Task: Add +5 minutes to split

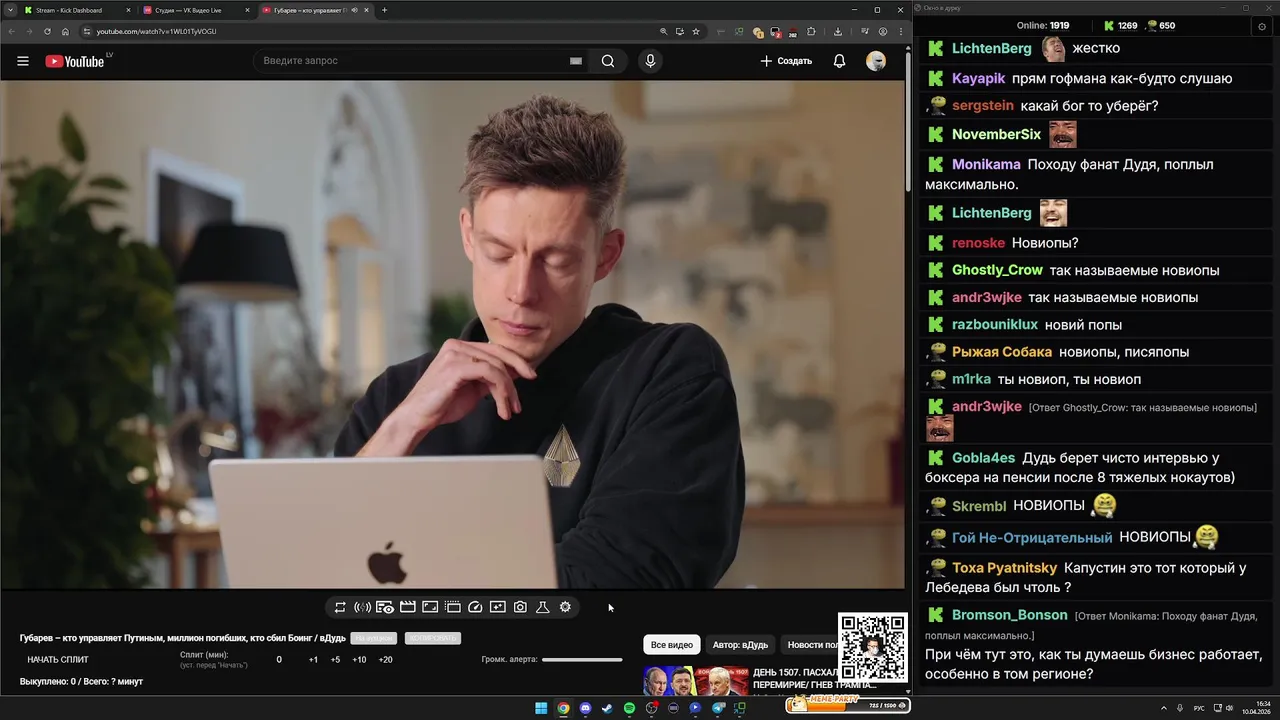Action: coord(335,660)
